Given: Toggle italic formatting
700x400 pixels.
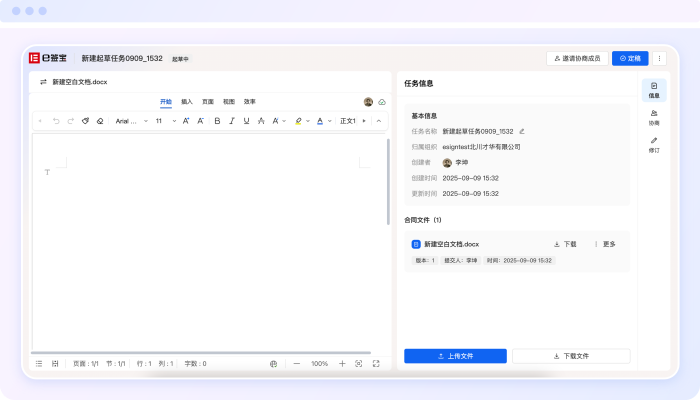Looking at the screenshot, I should click(x=232, y=121).
